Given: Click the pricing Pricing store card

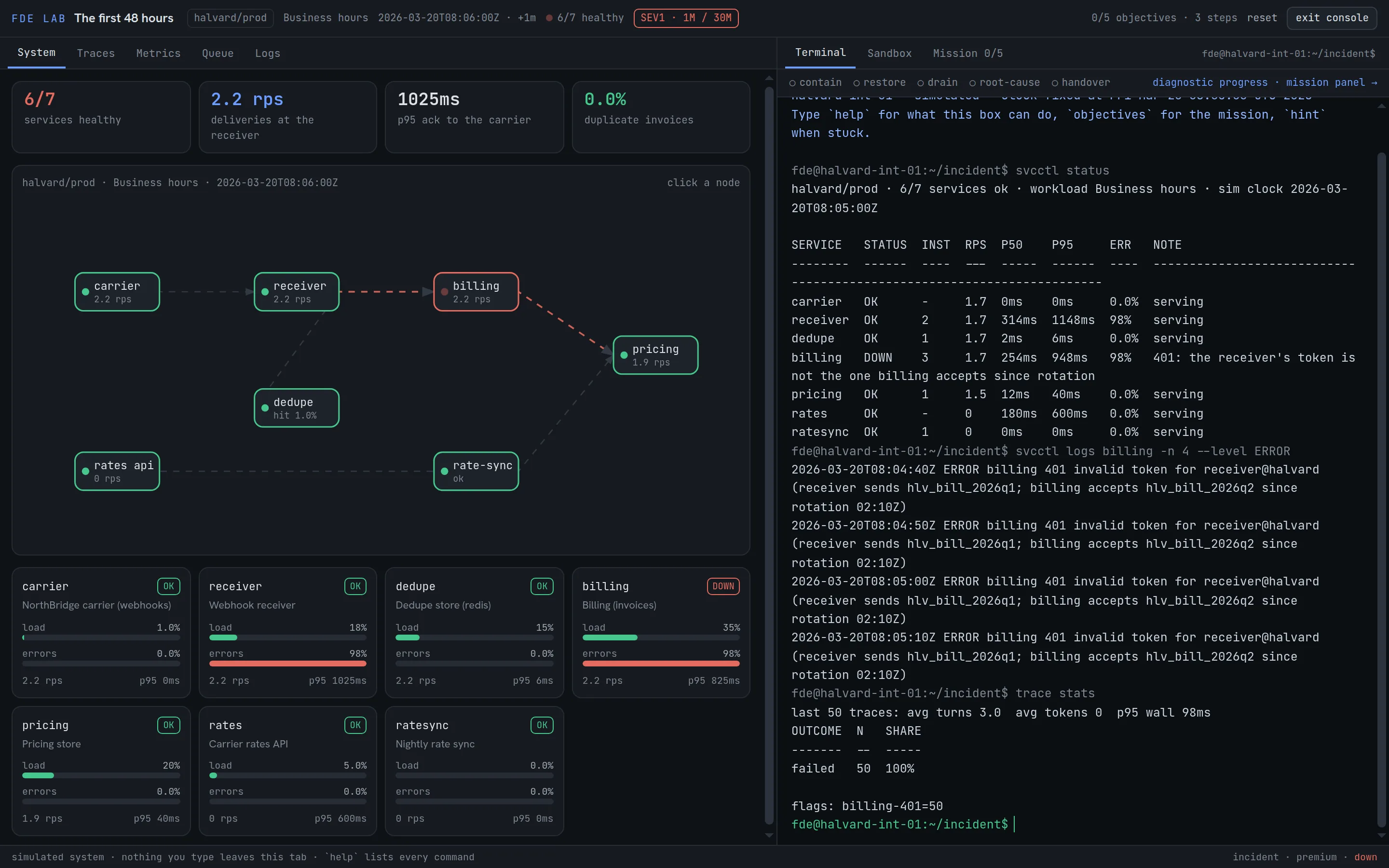Looking at the screenshot, I should tap(101, 771).
